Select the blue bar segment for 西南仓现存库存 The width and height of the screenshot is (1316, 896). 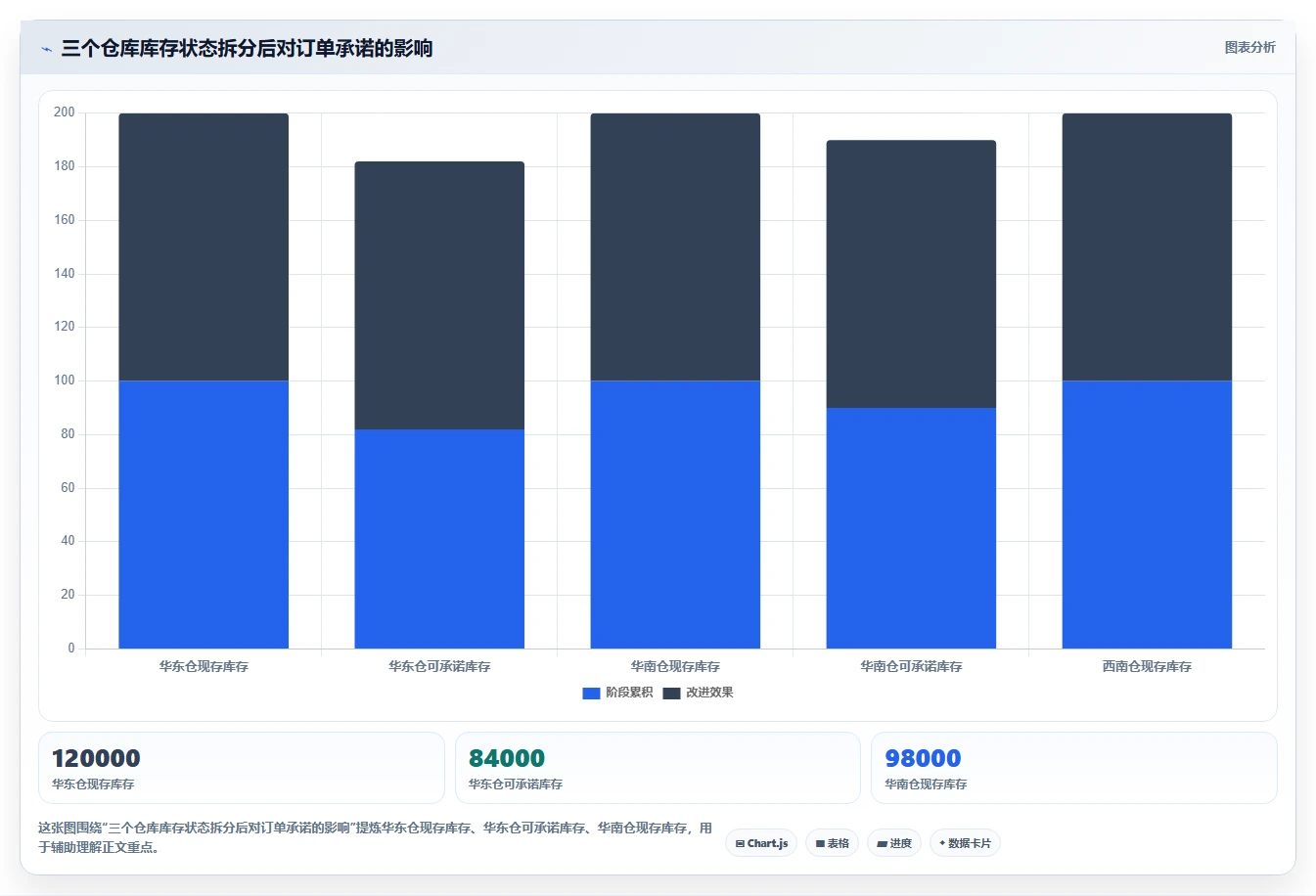point(1147,515)
